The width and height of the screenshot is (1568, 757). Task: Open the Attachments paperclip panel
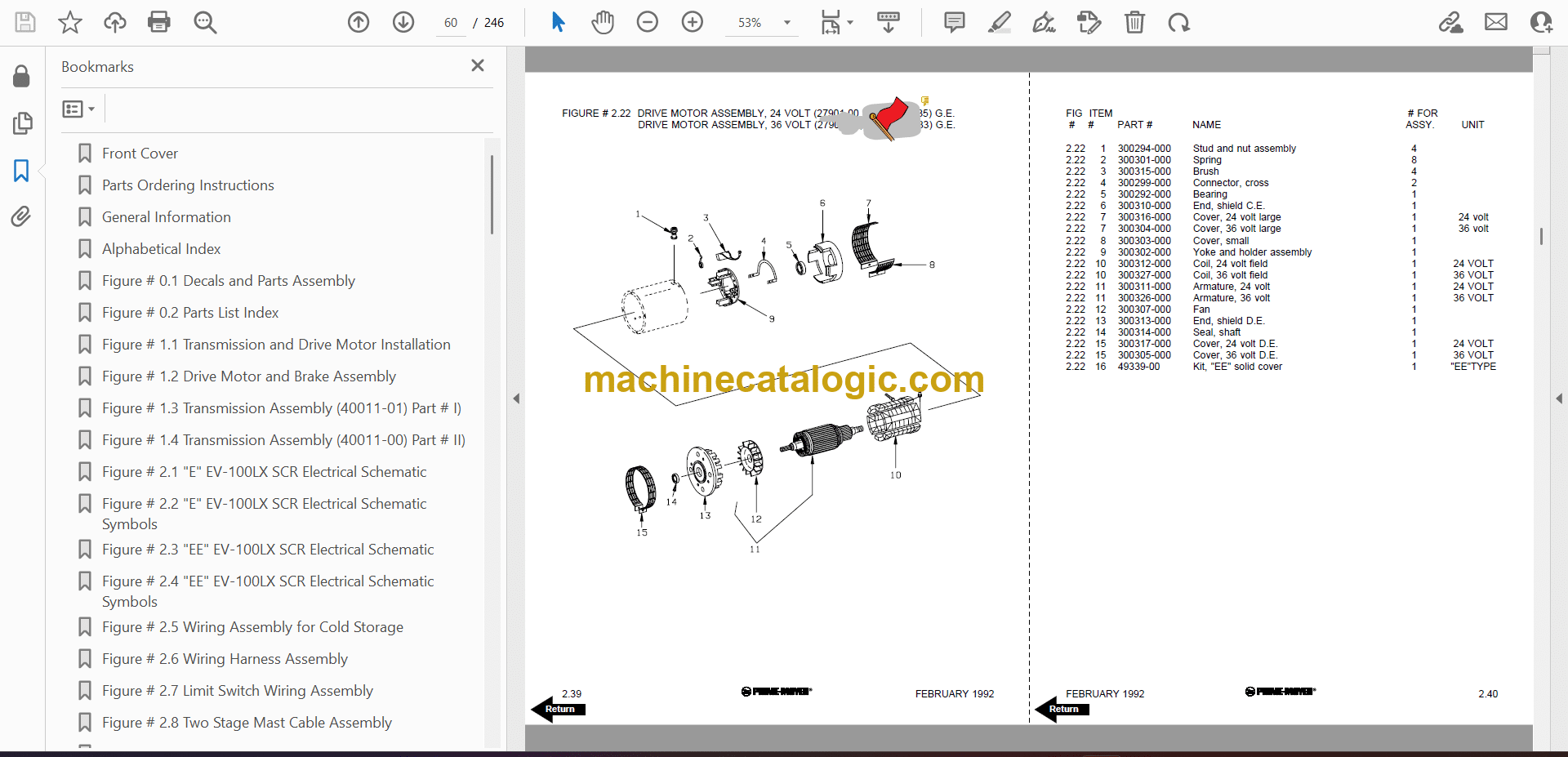click(x=22, y=216)
